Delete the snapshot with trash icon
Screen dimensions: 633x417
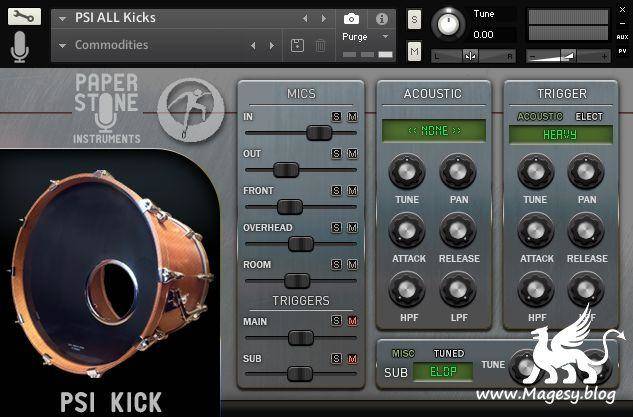pos(320,45)
